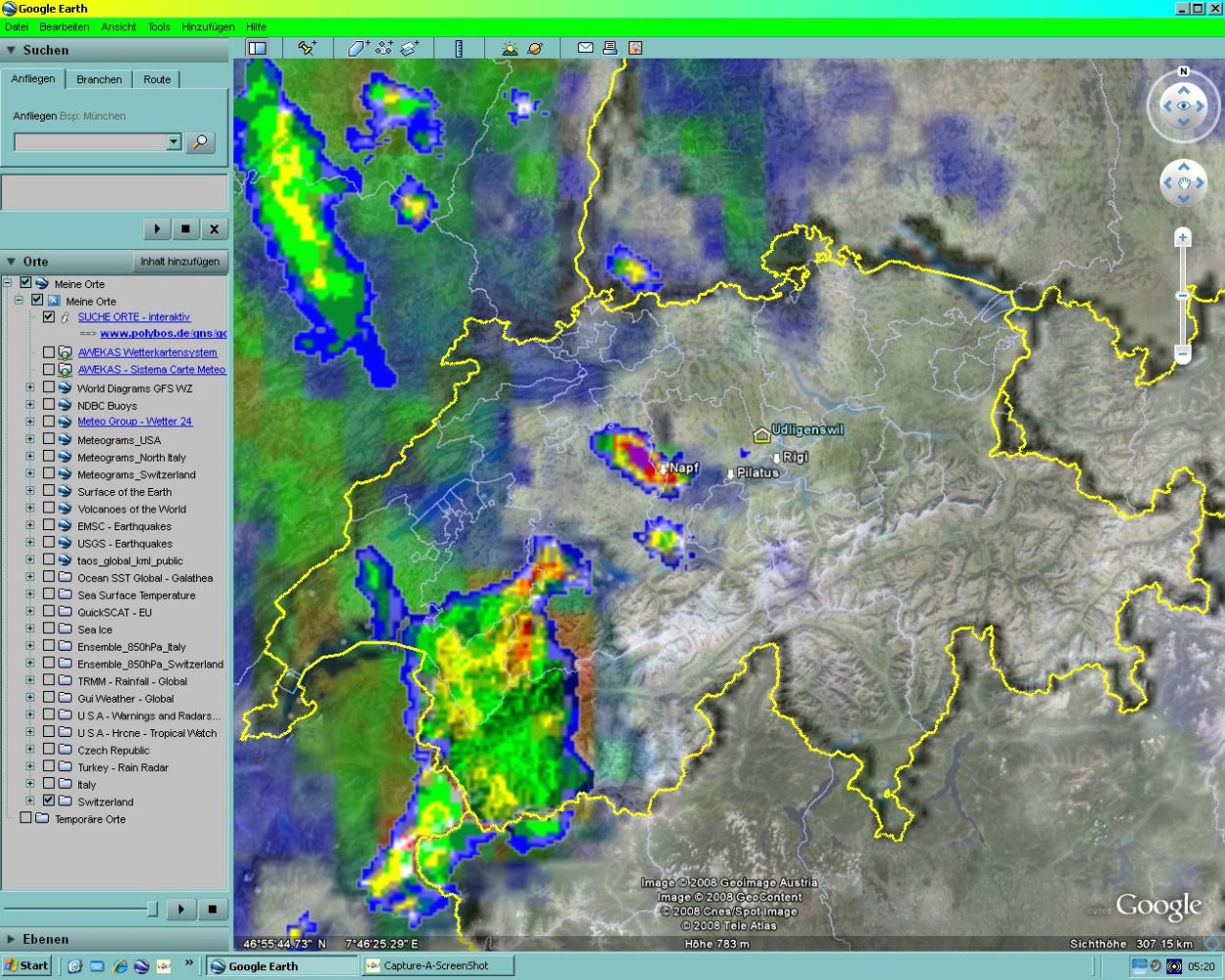The image size is (1225, 980).
Task: Switch to Sky mode with planet icon
Action: [x=535, y=47]
